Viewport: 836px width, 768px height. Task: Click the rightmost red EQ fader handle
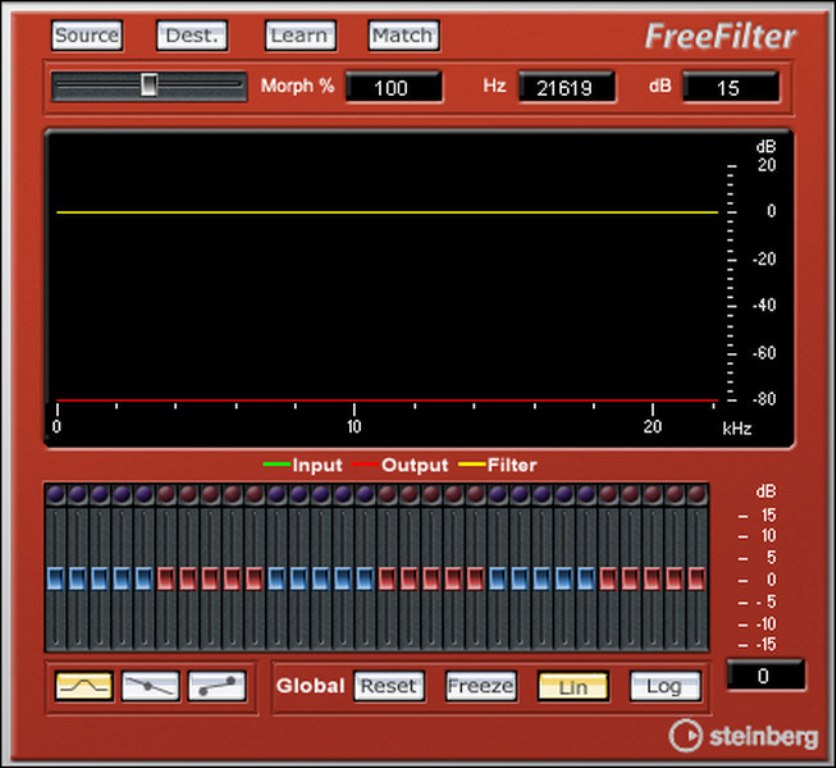(x=696, y=578)
